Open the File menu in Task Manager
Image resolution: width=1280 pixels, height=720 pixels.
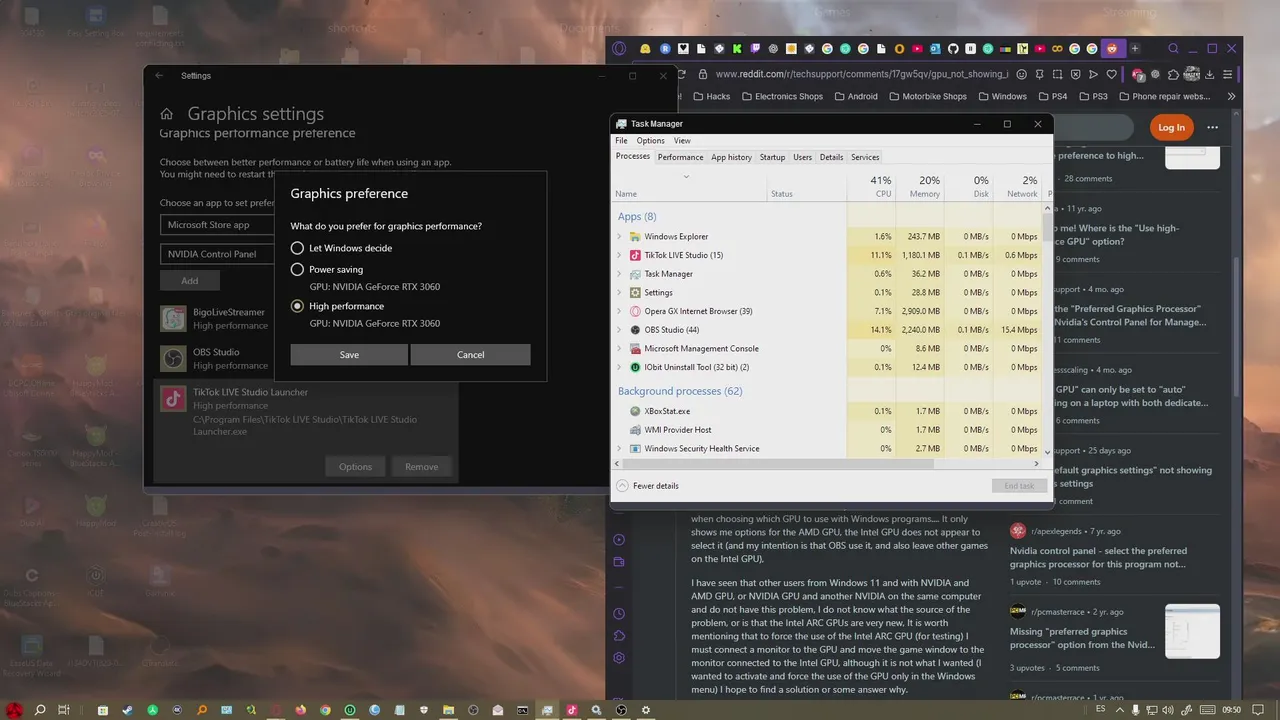pyautogui.click(x=621, y=141)
